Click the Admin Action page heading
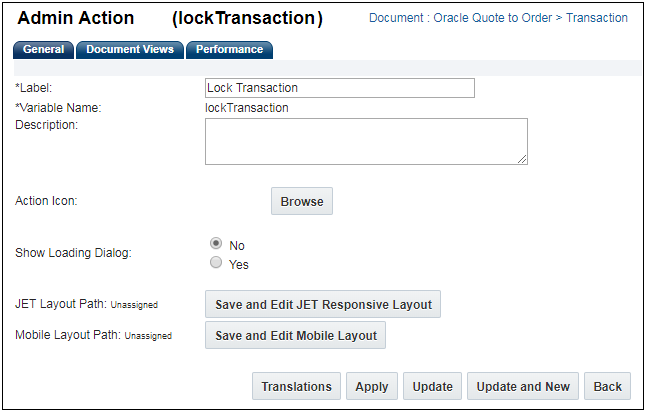Screen dimensions: 646x412 pos(76,18)
